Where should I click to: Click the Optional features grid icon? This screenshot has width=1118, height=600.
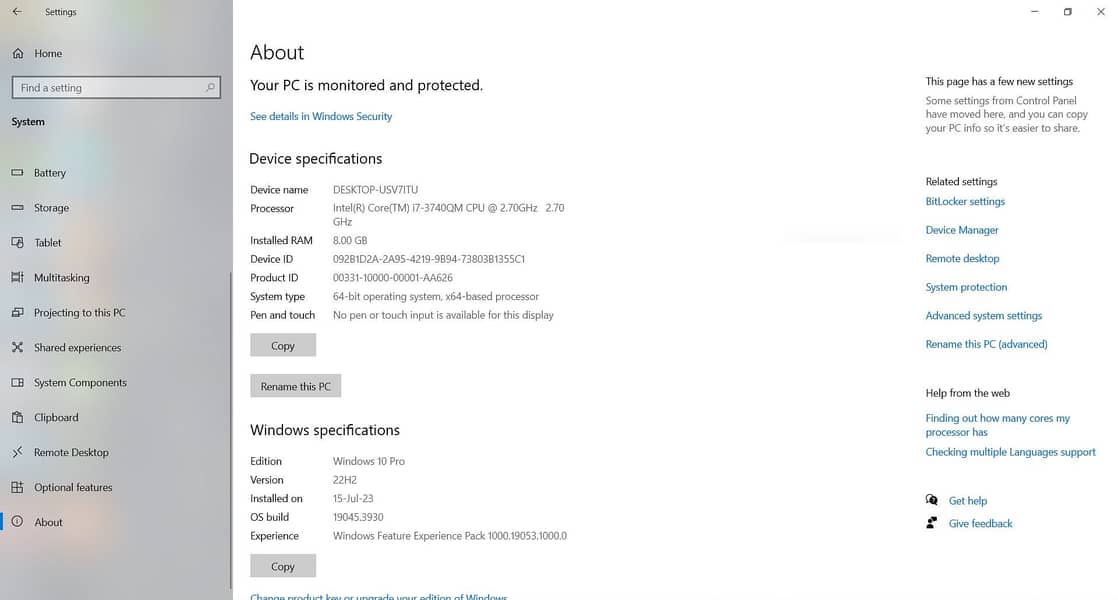tap(18, 487)
